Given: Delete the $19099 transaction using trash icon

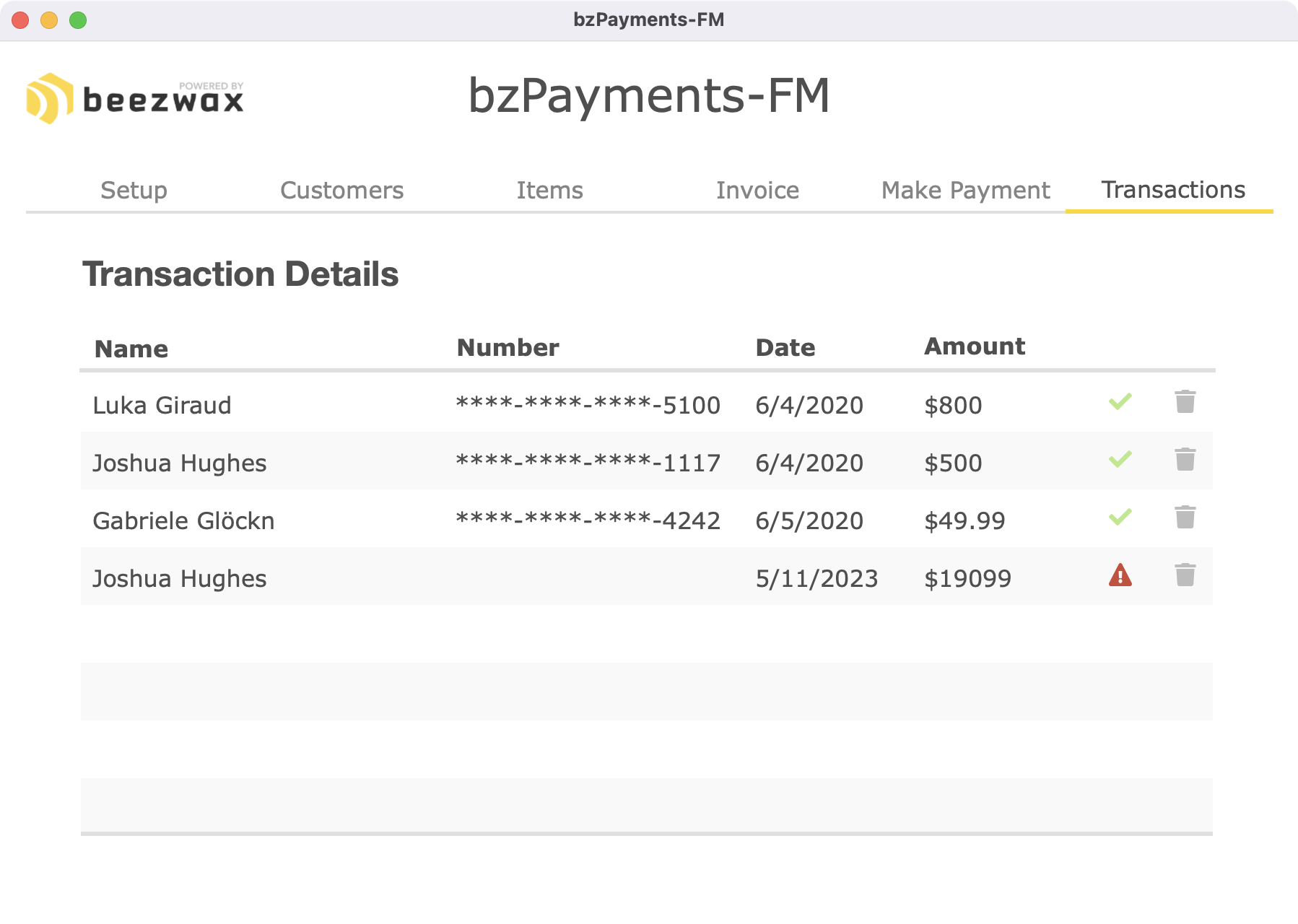Looking at the screenshot, I should [x=1185, y=575].
